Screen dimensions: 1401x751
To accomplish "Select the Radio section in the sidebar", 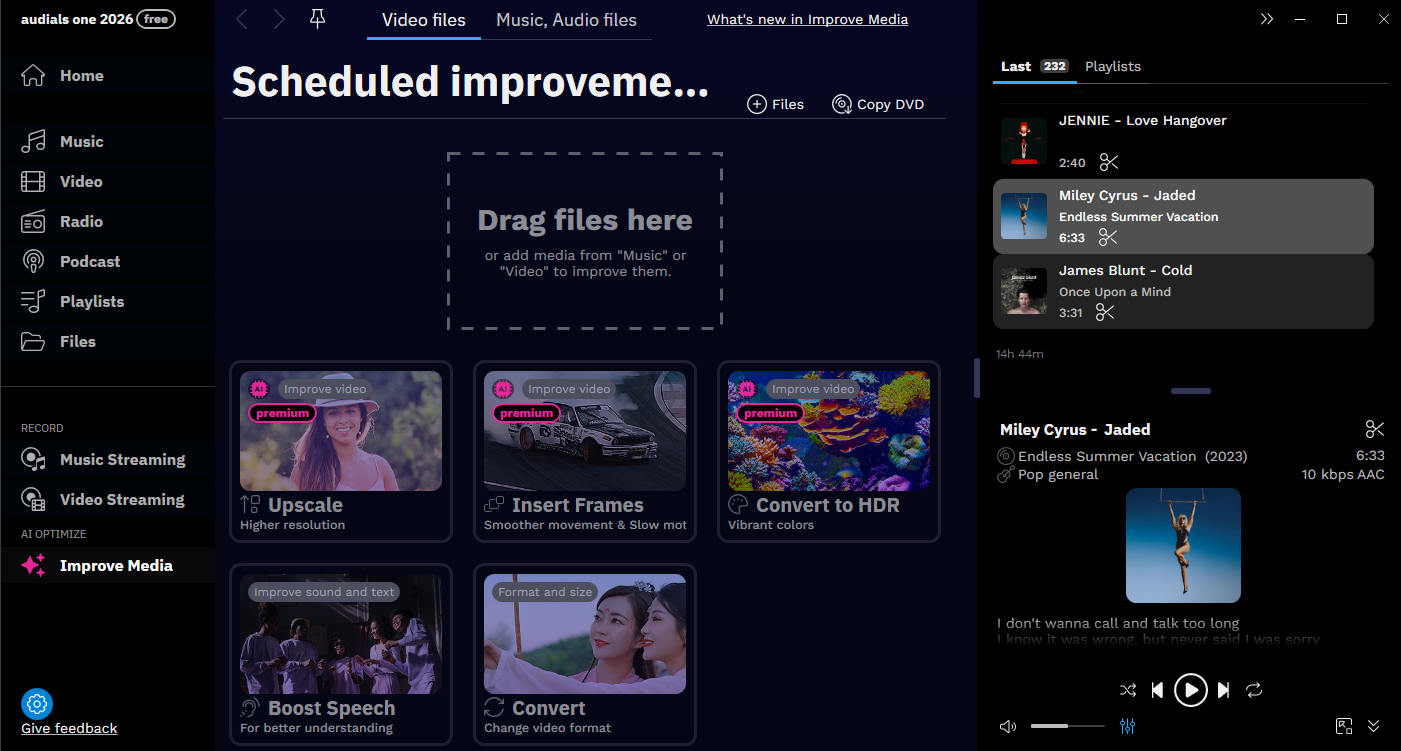I will click(x=80, y=221).
